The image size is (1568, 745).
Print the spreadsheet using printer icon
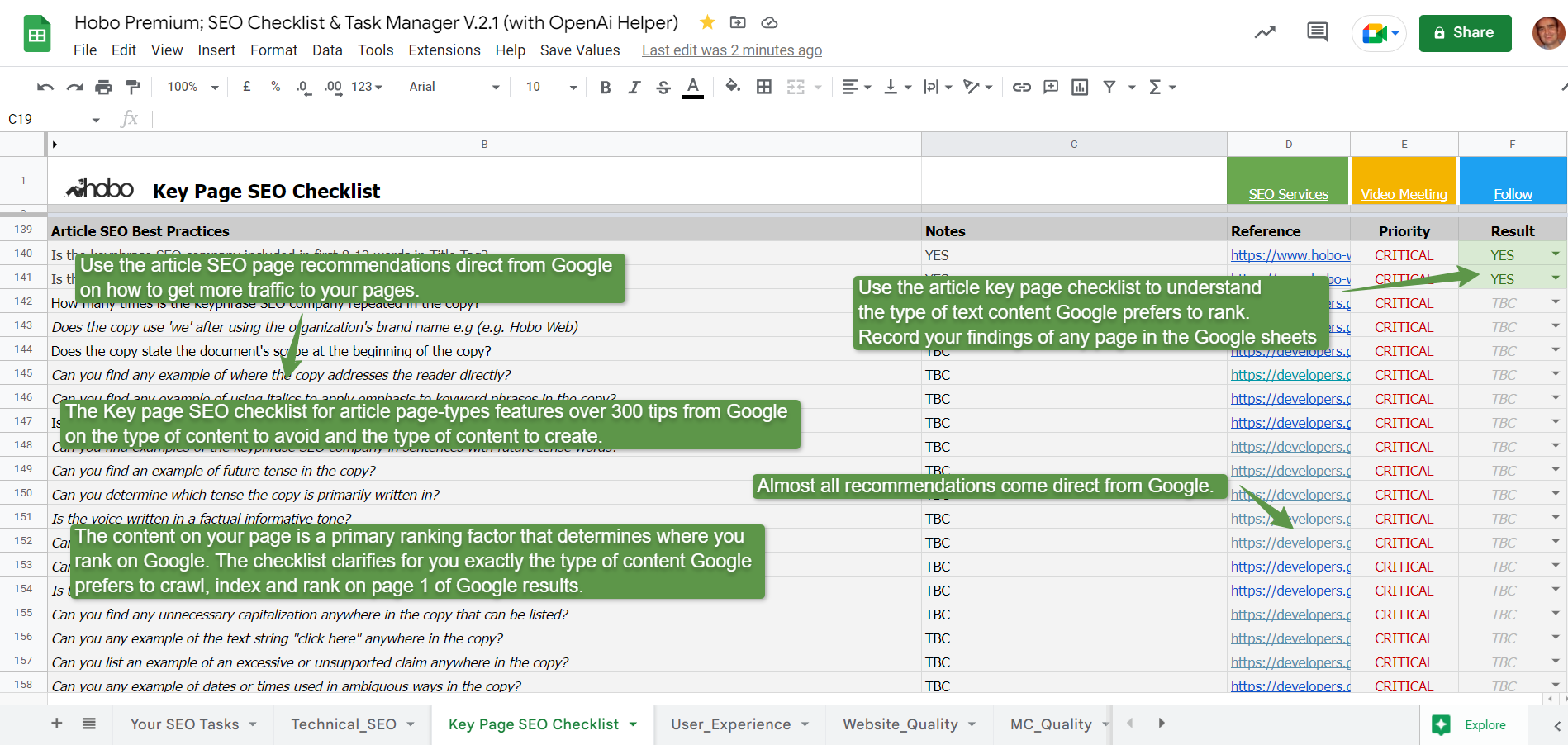tap(103, 87)
